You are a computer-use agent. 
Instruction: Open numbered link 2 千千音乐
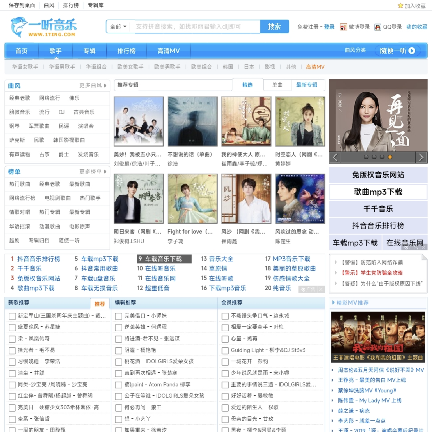coord(29,268)
